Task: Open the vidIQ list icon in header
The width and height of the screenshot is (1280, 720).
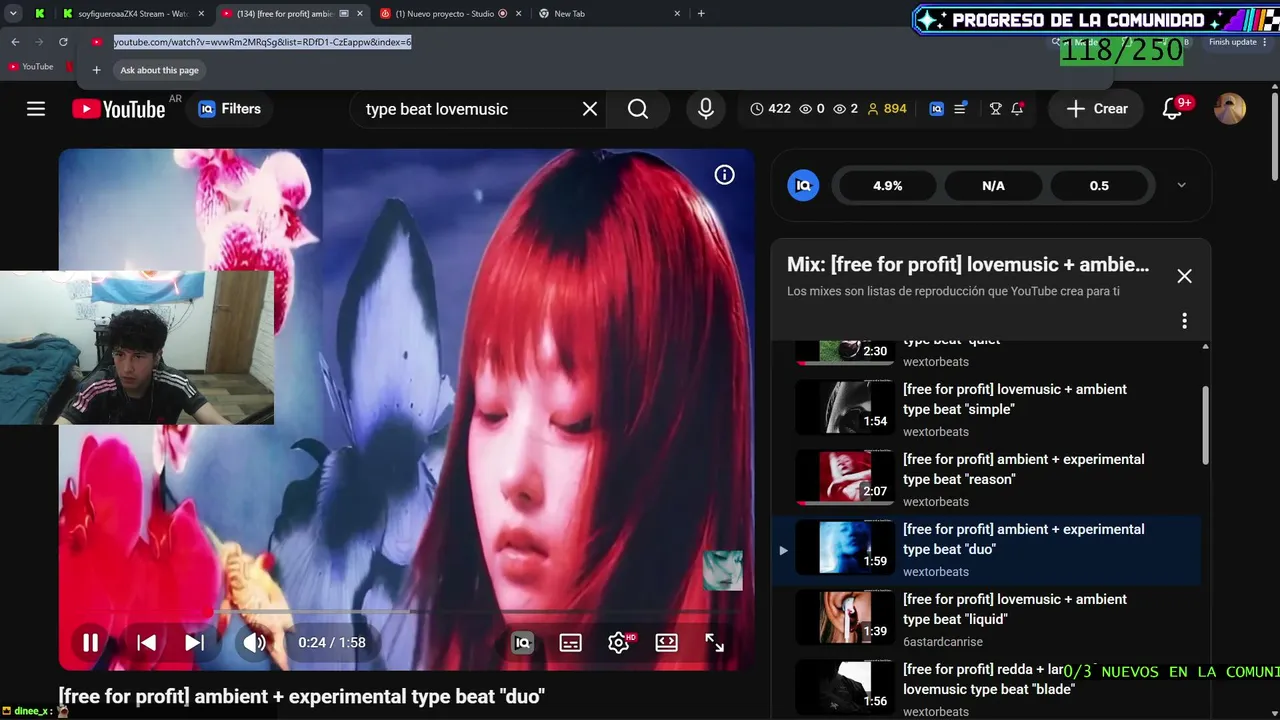Action: 960,109
